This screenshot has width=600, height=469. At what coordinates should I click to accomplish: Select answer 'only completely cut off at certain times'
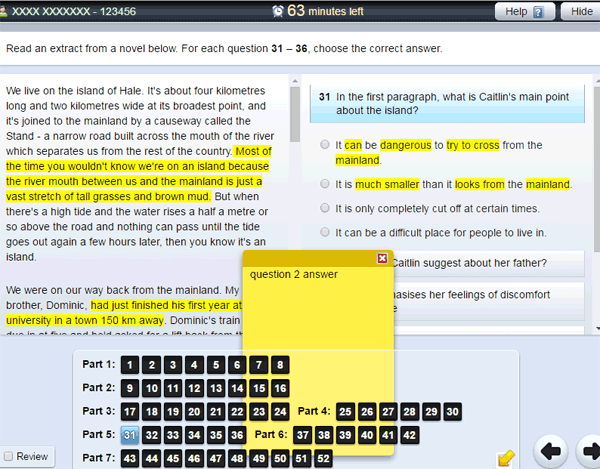point(325,208)
